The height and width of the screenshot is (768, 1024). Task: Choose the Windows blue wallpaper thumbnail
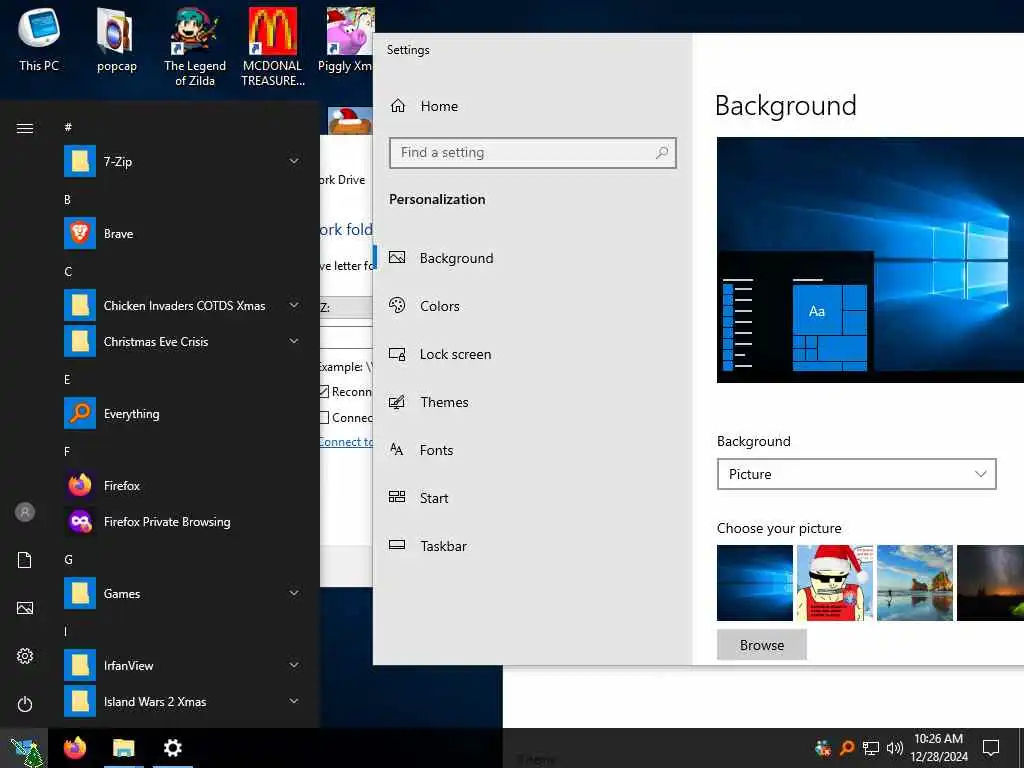pyautogui.click(x=754, y=583)
